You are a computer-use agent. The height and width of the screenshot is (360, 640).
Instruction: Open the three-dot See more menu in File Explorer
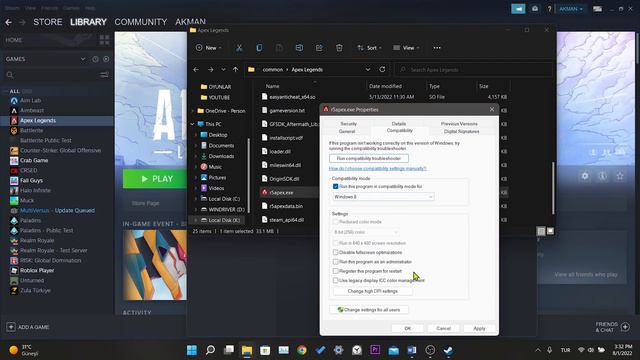point(437,48)
